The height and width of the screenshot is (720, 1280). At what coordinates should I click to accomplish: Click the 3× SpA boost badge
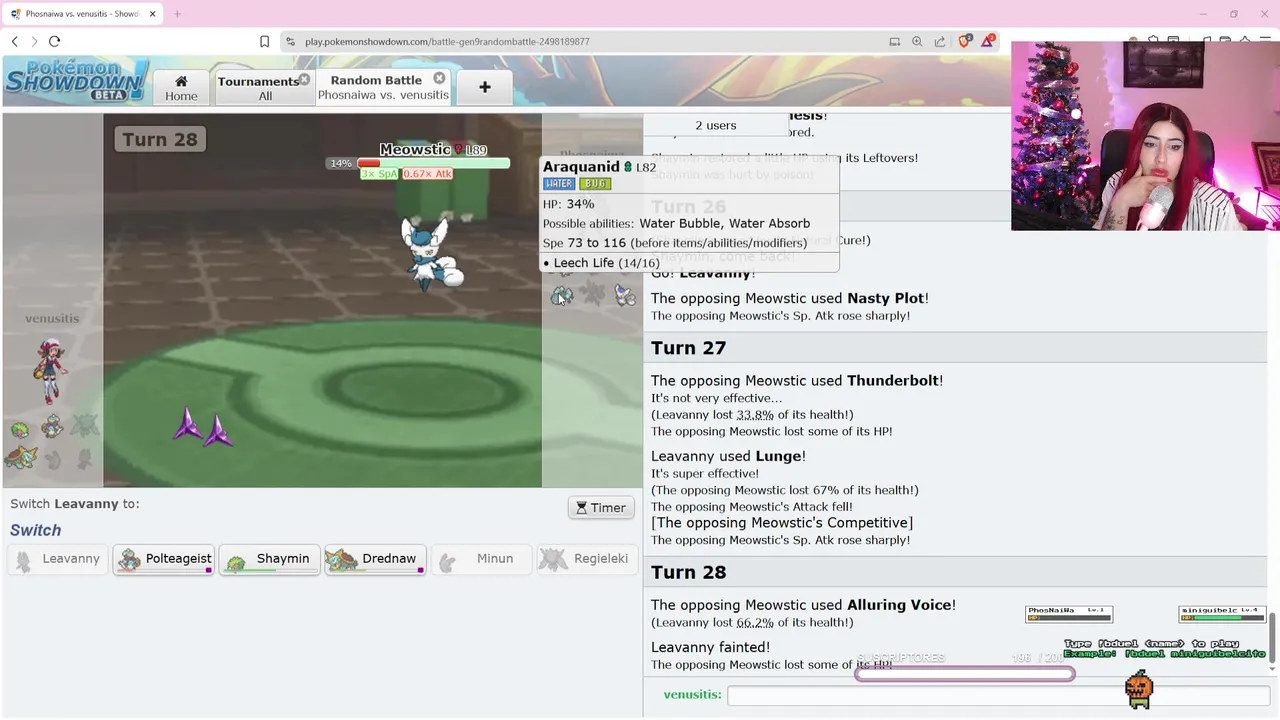tap(380, 174)
